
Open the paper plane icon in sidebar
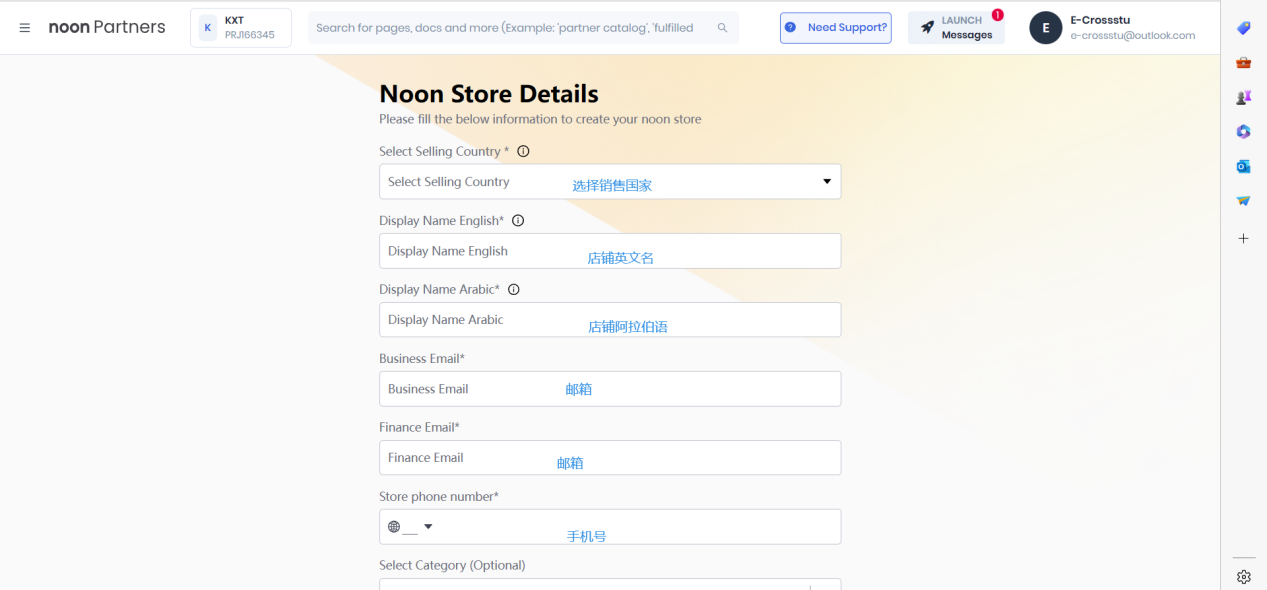point(1243,200)
